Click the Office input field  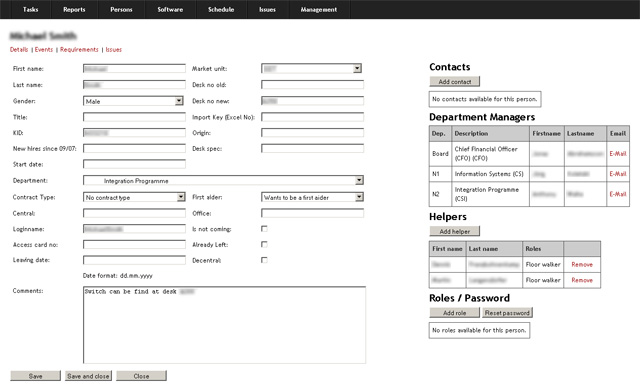[x=312, y=213]
